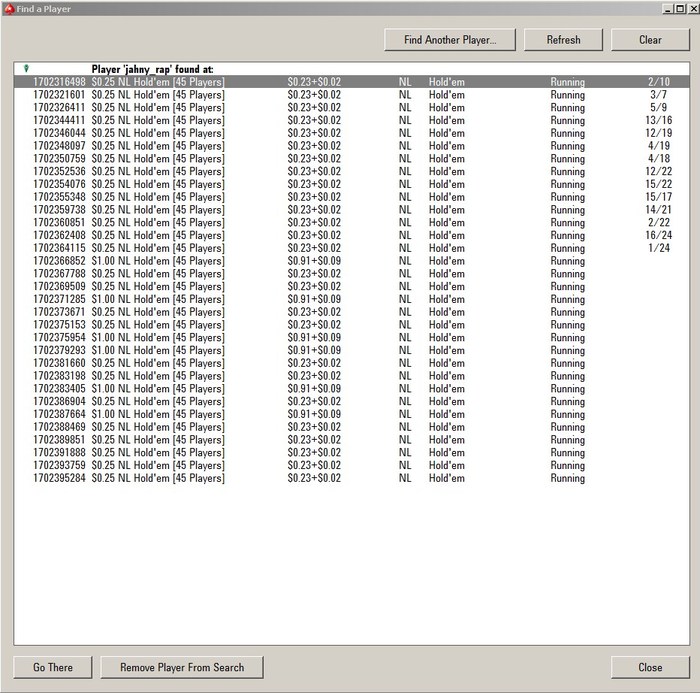Select tournament row 1702326411
This screenshot has height=693, width=700.
[x=352, y=107]
